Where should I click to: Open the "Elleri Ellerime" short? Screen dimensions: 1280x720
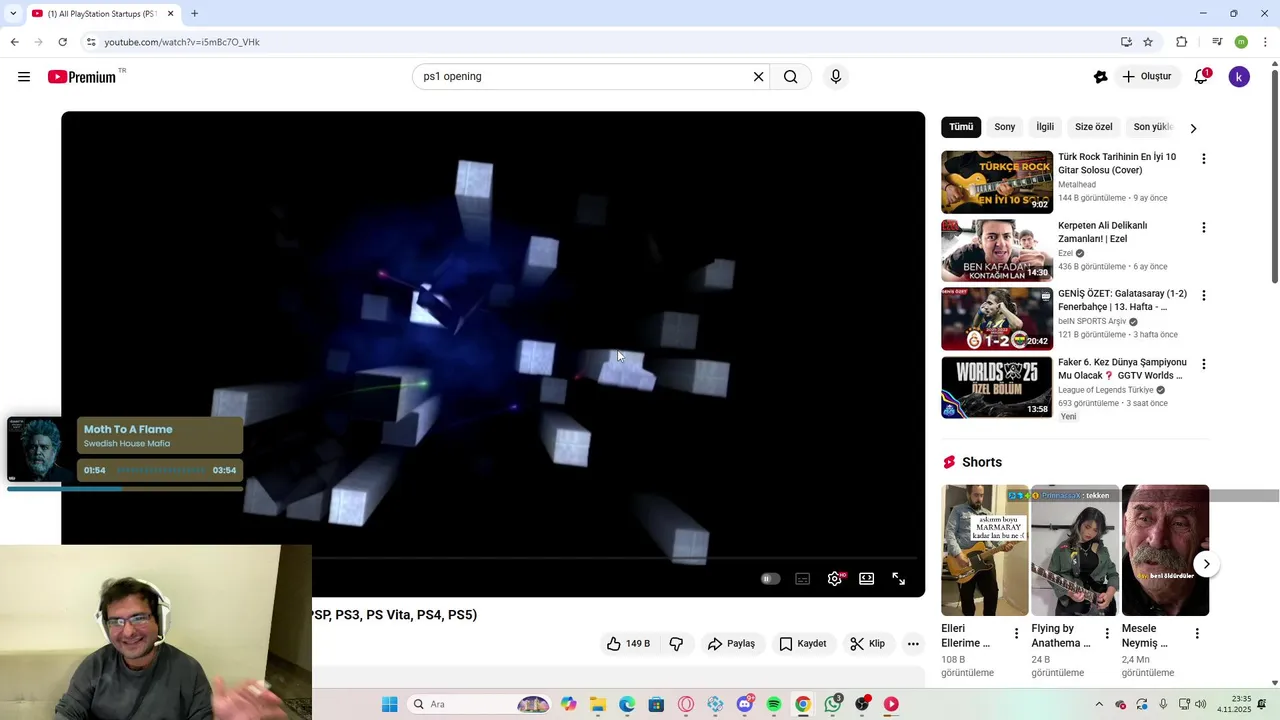point(985,550)
